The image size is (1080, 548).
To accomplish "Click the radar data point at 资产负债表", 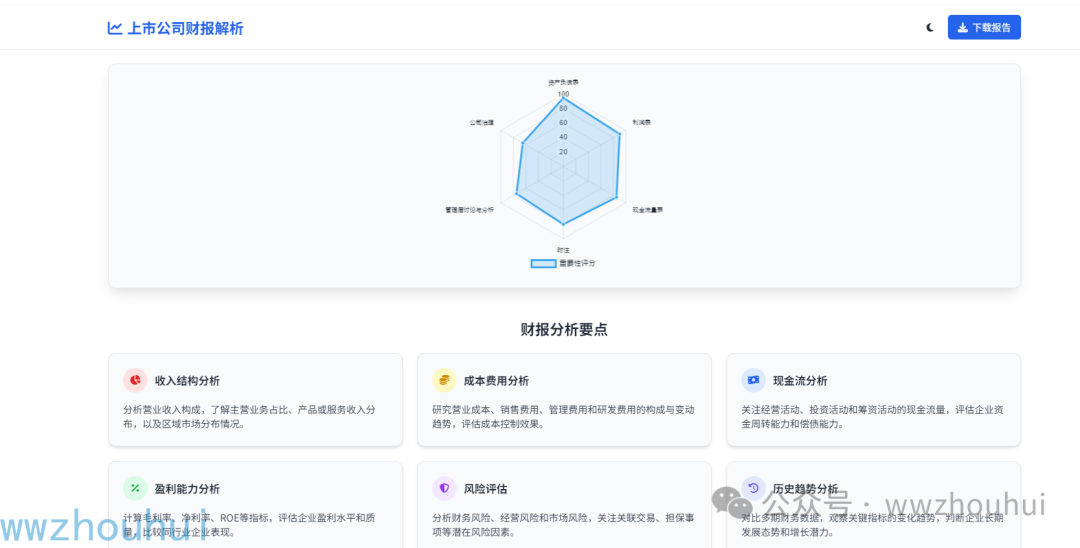I will (x=563, y=99).
